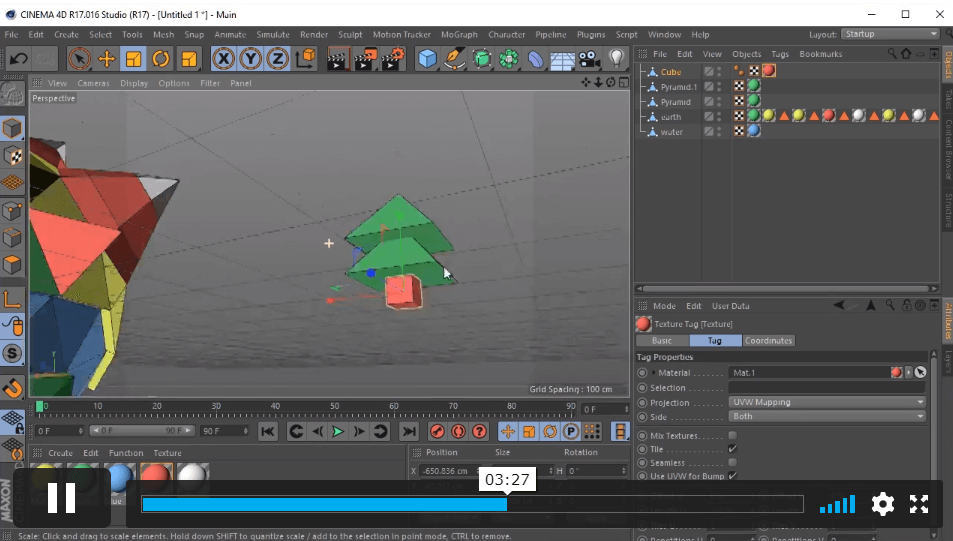Image resolution: width=953 pixels, height=541 pixels.
Task: Switch to Polygons mode in left toolbar
Action: pyautogui.click(x=12, y=265)
